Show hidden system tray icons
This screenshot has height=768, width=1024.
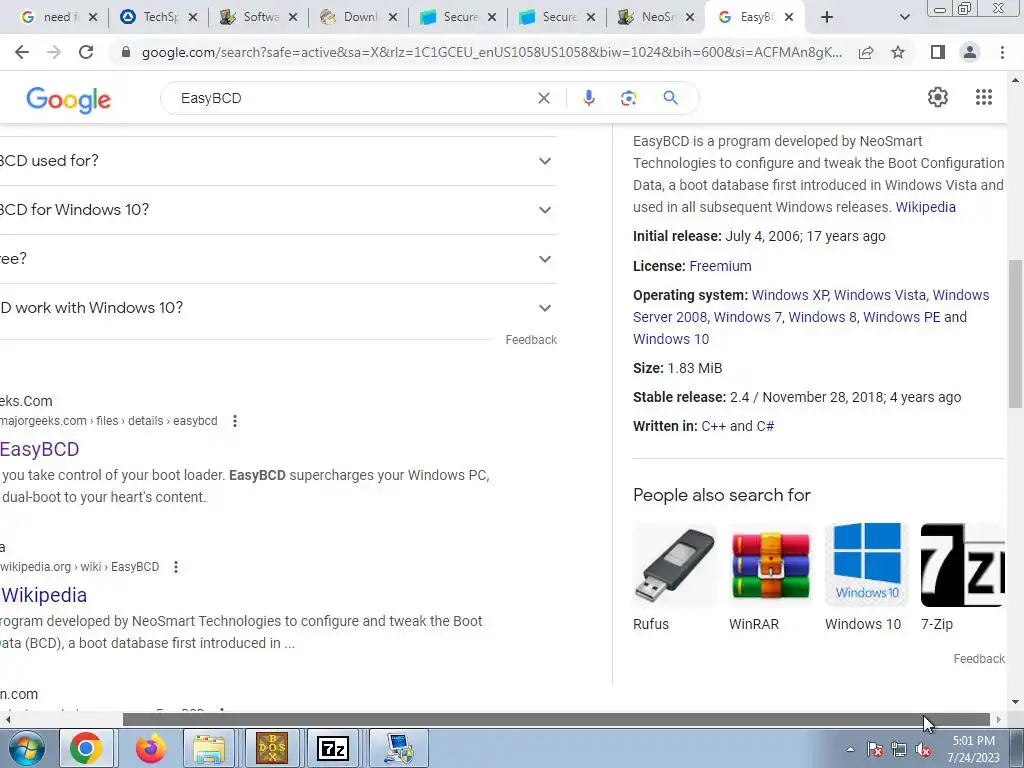(850, 749)
